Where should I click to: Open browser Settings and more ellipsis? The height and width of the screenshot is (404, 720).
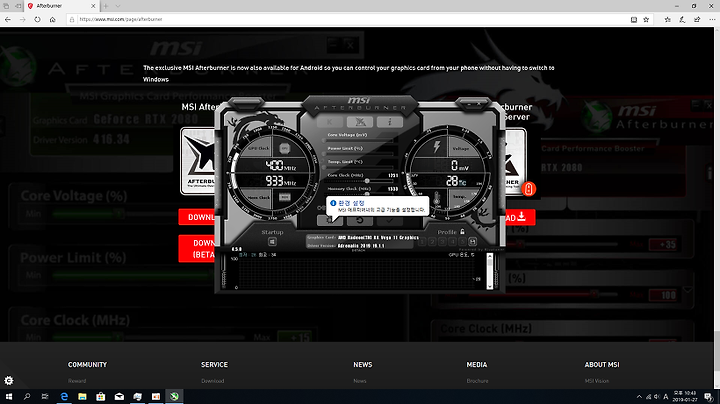point(712,19)
